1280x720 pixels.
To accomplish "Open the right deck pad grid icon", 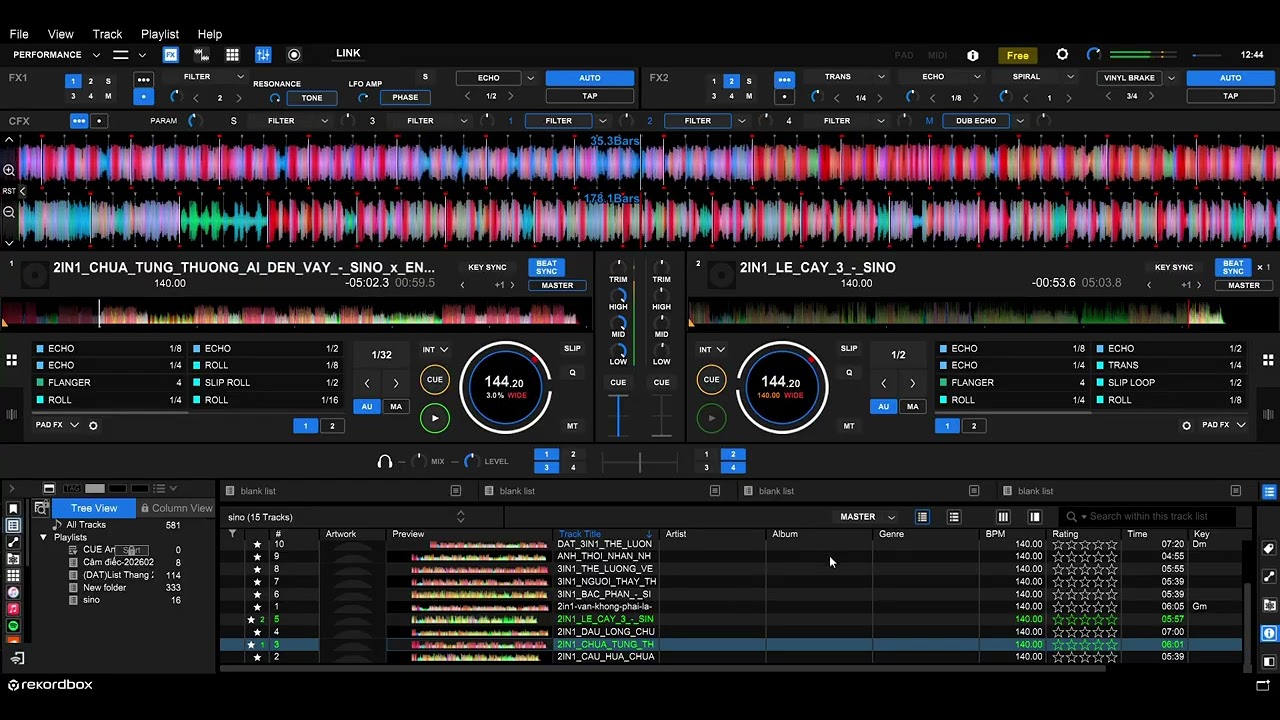I will pyautogui.click(x=1268, y=360).
